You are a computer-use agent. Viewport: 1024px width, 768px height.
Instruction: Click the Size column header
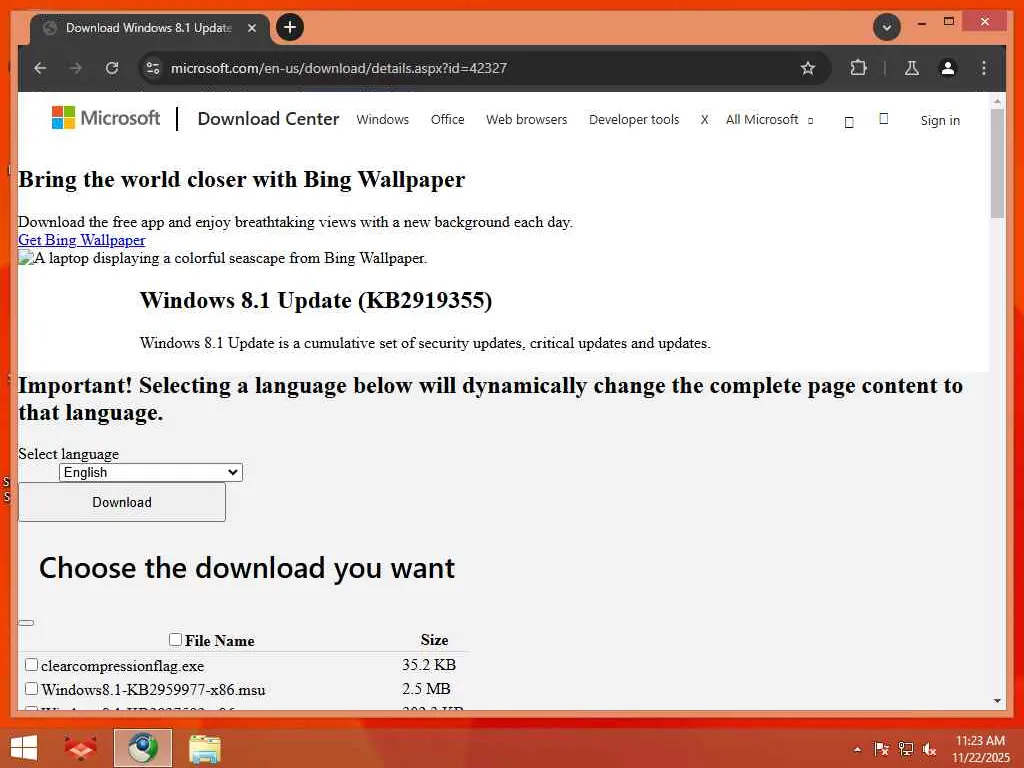coord(434,640)
